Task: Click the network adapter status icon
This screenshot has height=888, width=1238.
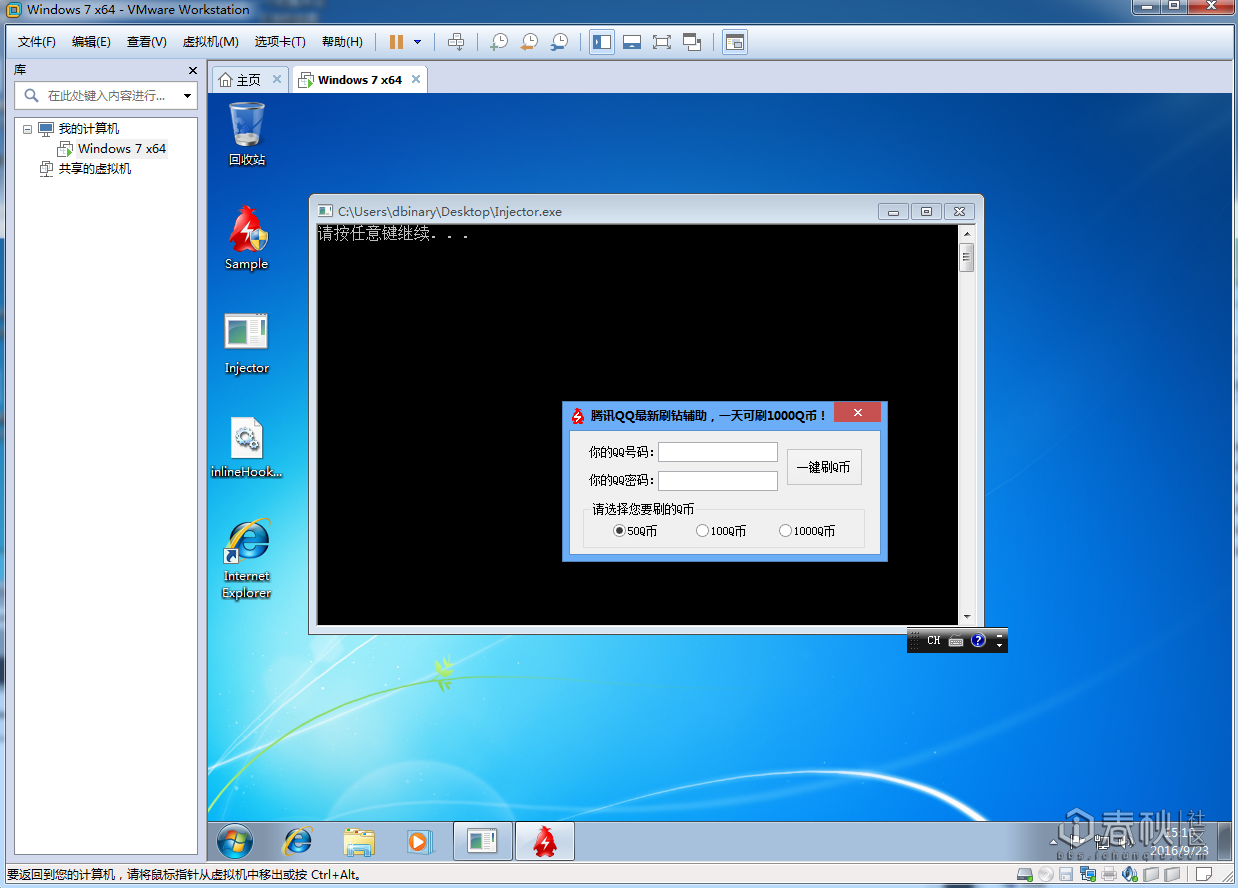Action: pos(1088,875)
